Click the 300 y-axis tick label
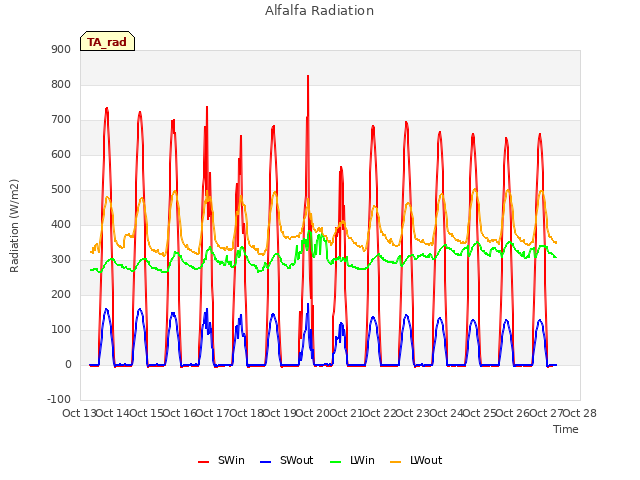640x480 pixels. pyautogui.click(x=61, y=260)
